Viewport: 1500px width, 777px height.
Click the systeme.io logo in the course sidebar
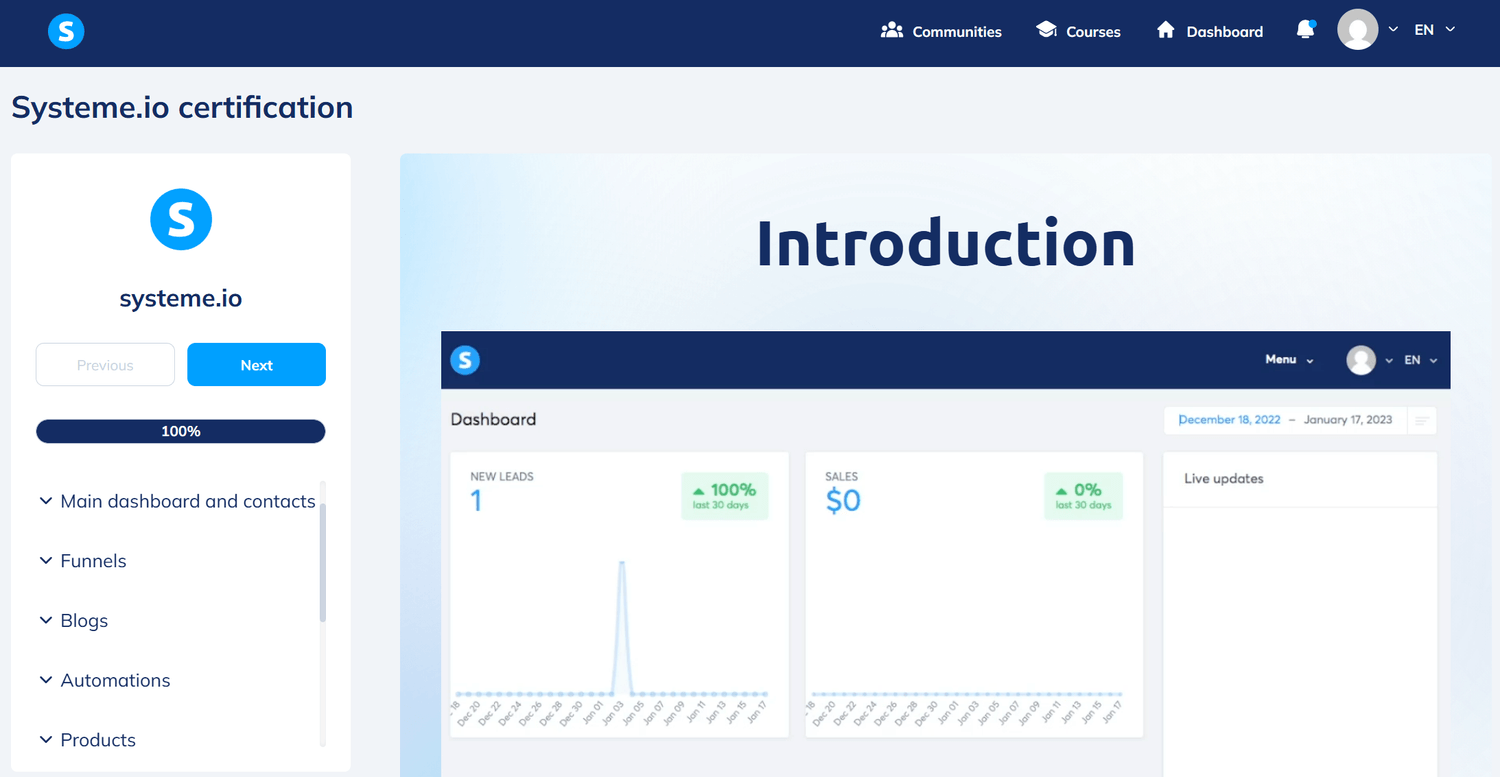(x=180, y=219)
